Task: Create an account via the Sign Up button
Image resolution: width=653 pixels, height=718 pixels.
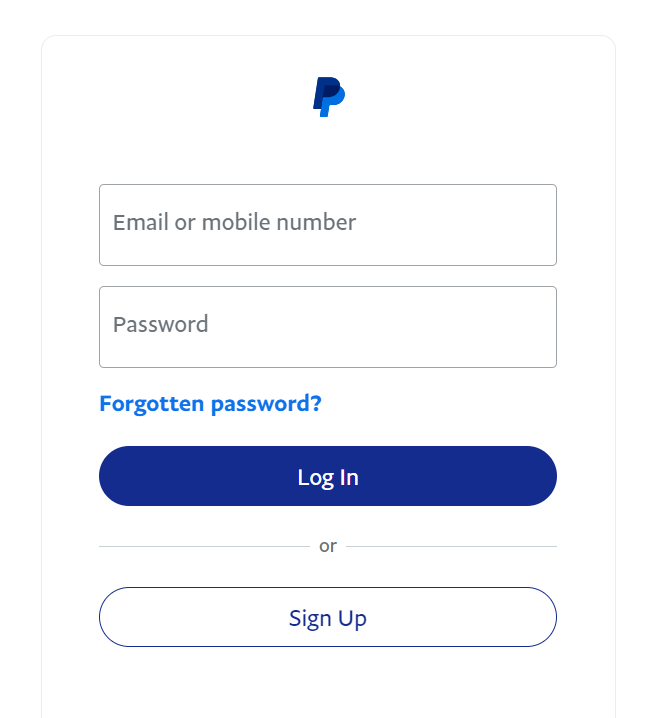Action: point(327,617)
